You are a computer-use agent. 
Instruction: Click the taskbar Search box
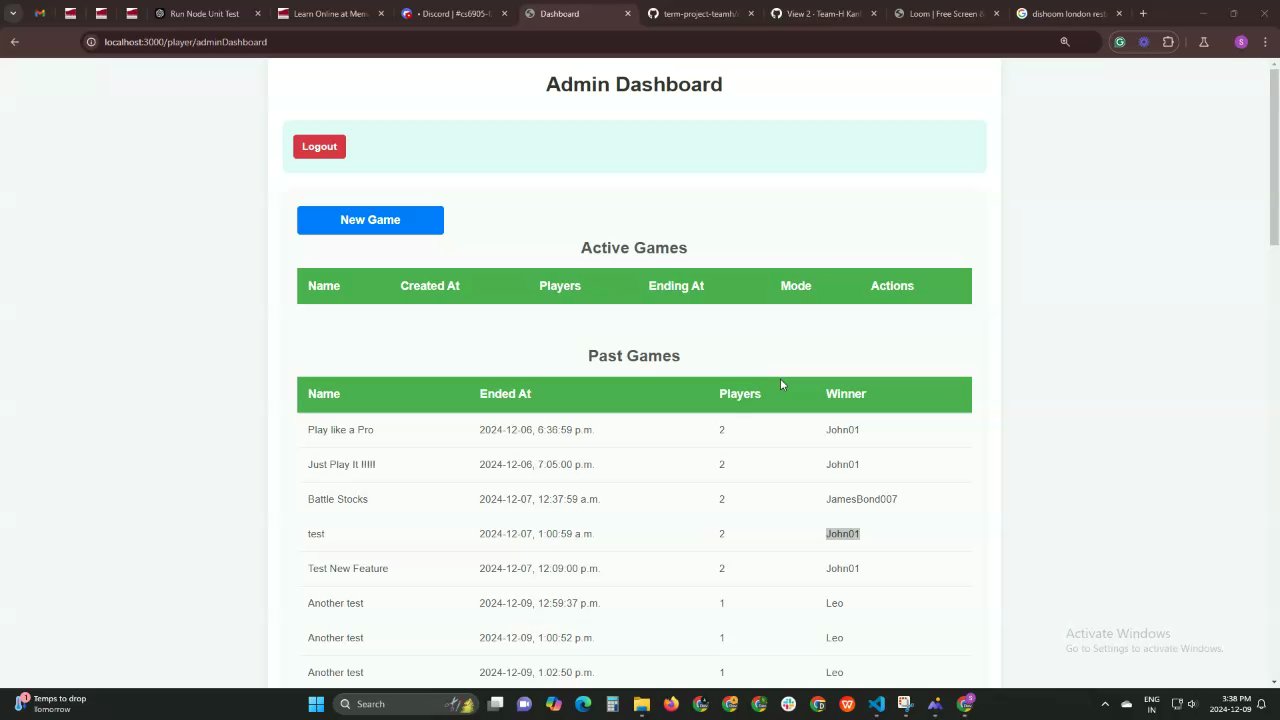click(x=405, y=704)
